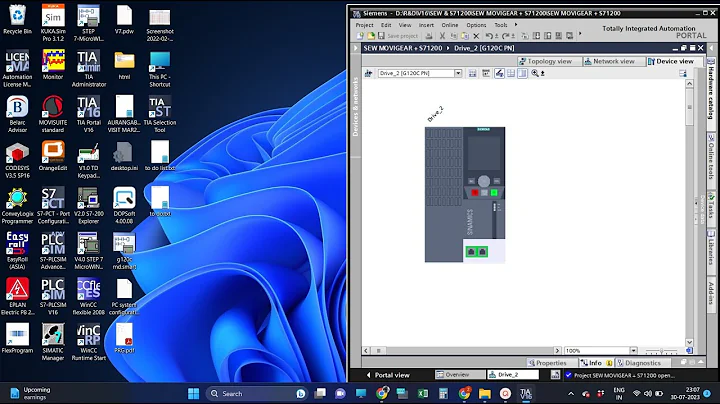The image size is (720, 404).
Task: Create a new project in TIA Portal toolbar
Action: click(360, 36)
